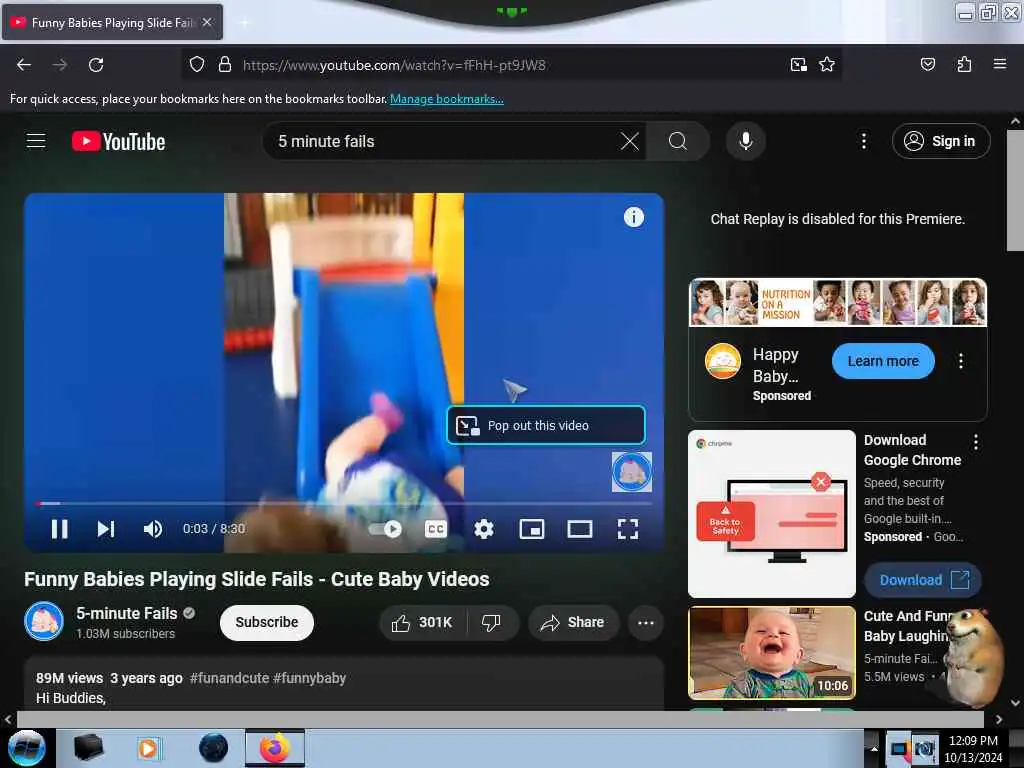1024x768 pixels.
Task: Open Happy Baby ad options menu
Action: 961,361
